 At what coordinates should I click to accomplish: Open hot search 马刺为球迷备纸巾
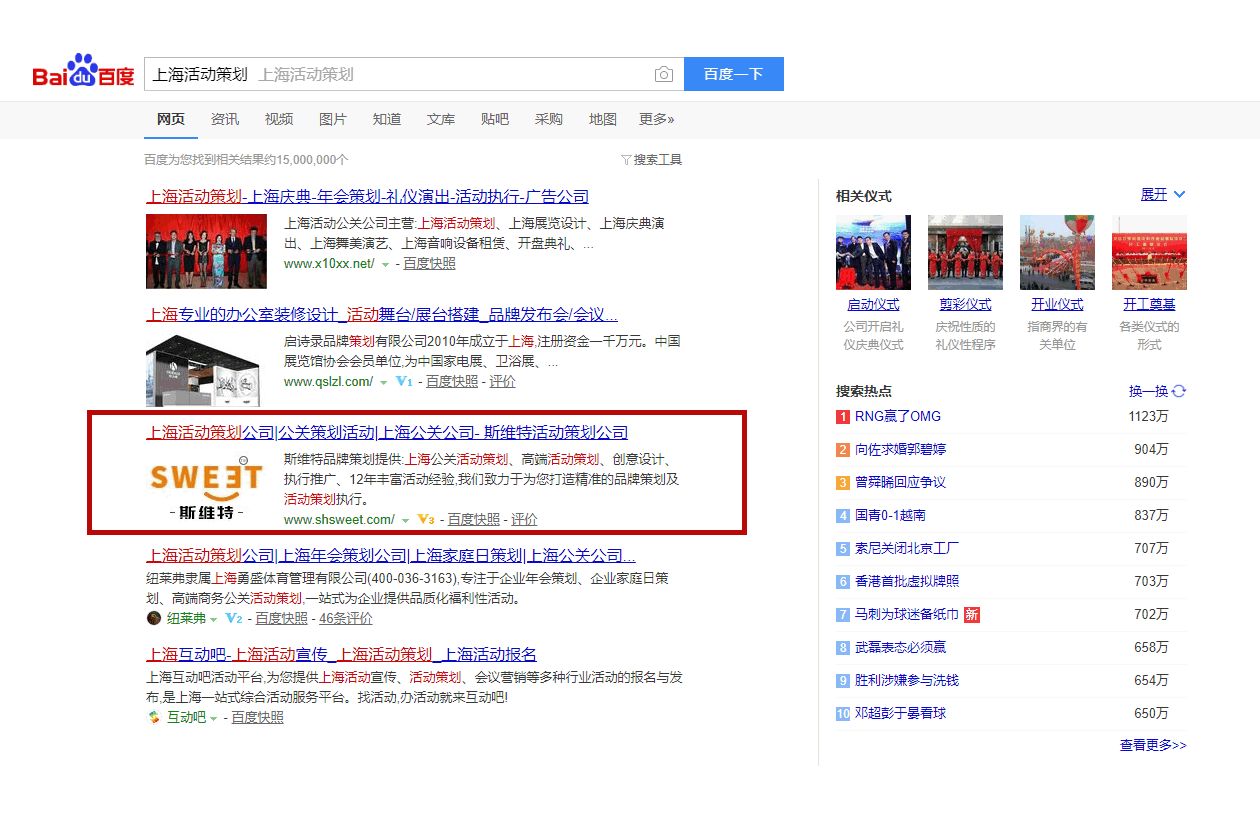click(907, 615)
